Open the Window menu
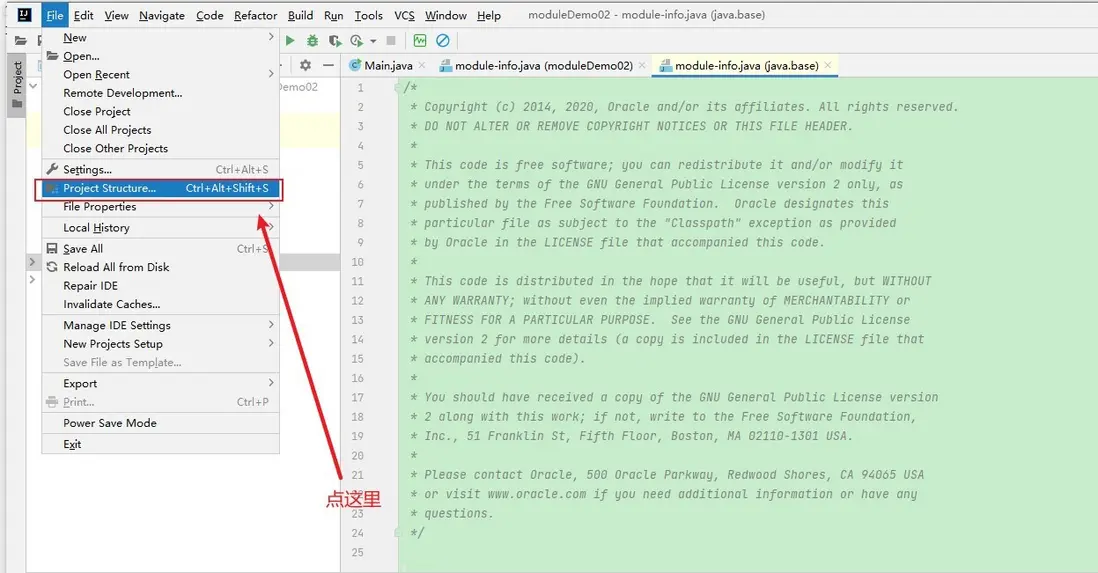This screenshot has width=1098, height=573. tap(445, 15)
